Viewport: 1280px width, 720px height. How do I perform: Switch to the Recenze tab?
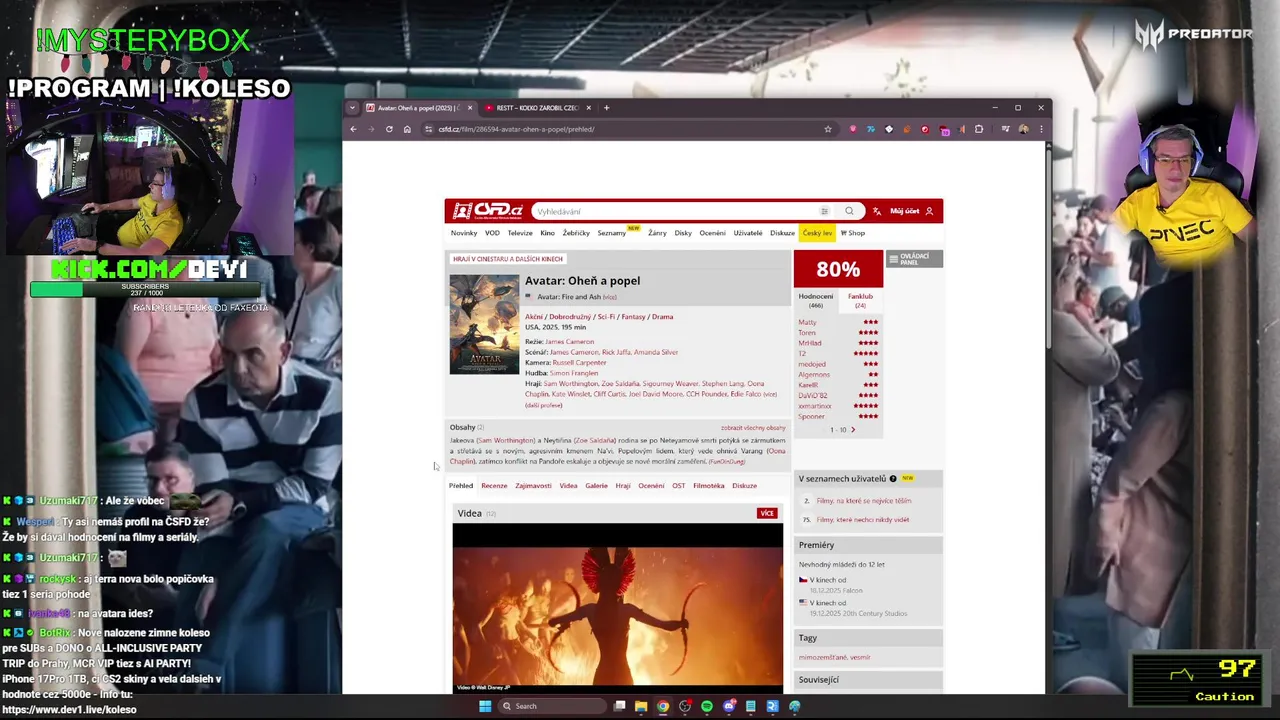tap(494, 486)
